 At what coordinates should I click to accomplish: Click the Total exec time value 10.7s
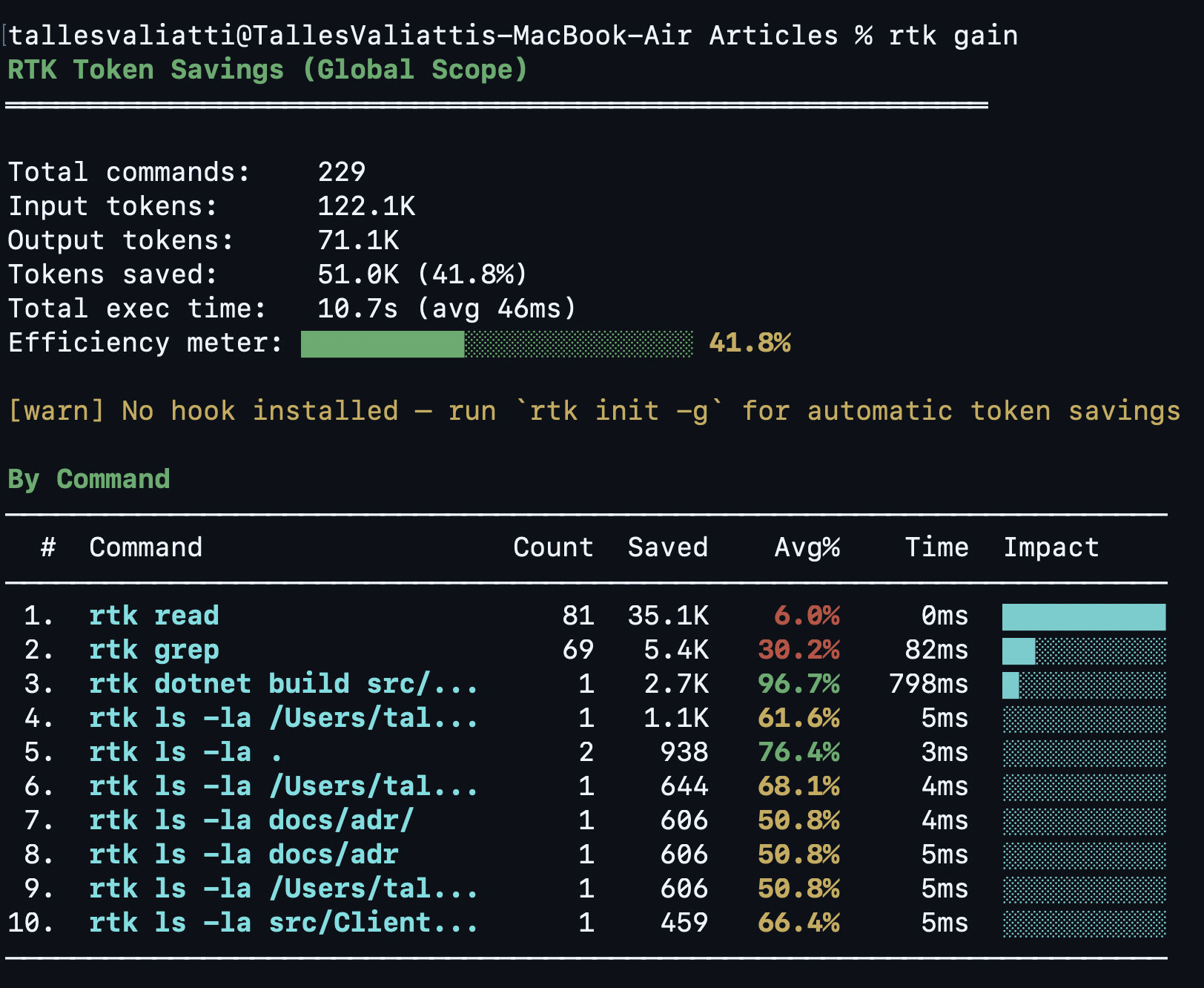coord(357,309)
